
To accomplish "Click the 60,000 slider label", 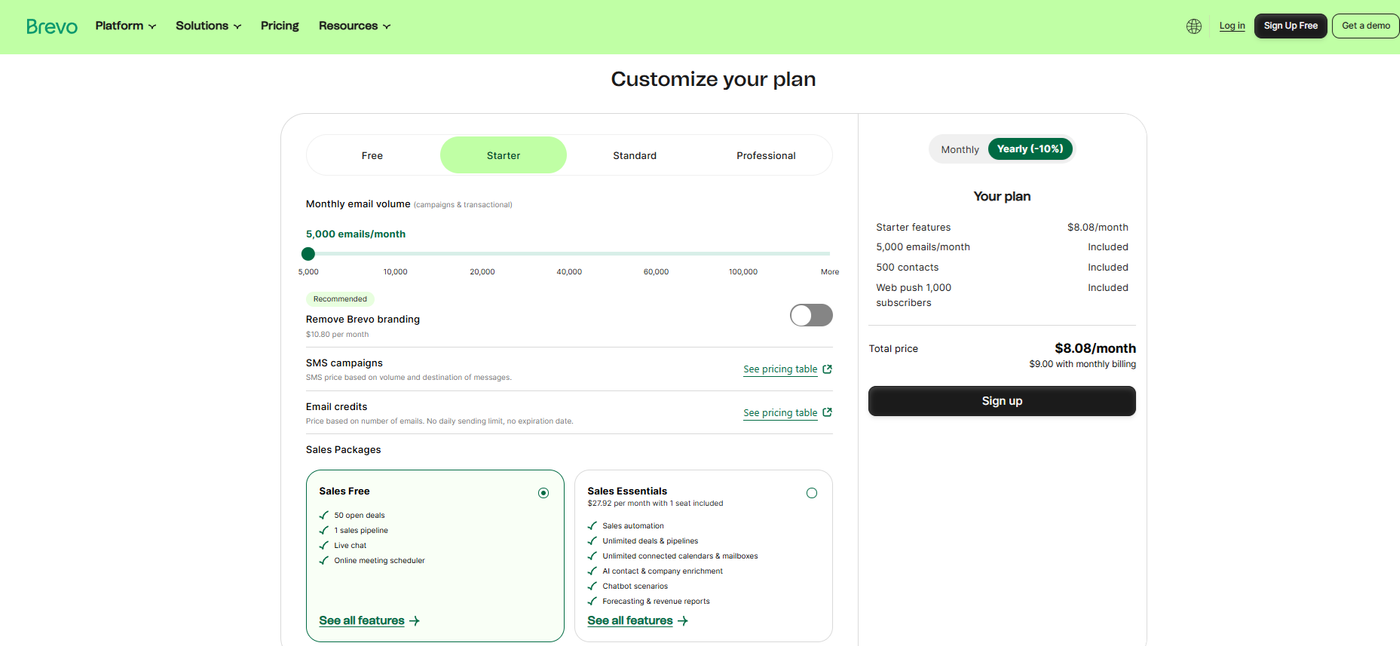I will point(656,272).
